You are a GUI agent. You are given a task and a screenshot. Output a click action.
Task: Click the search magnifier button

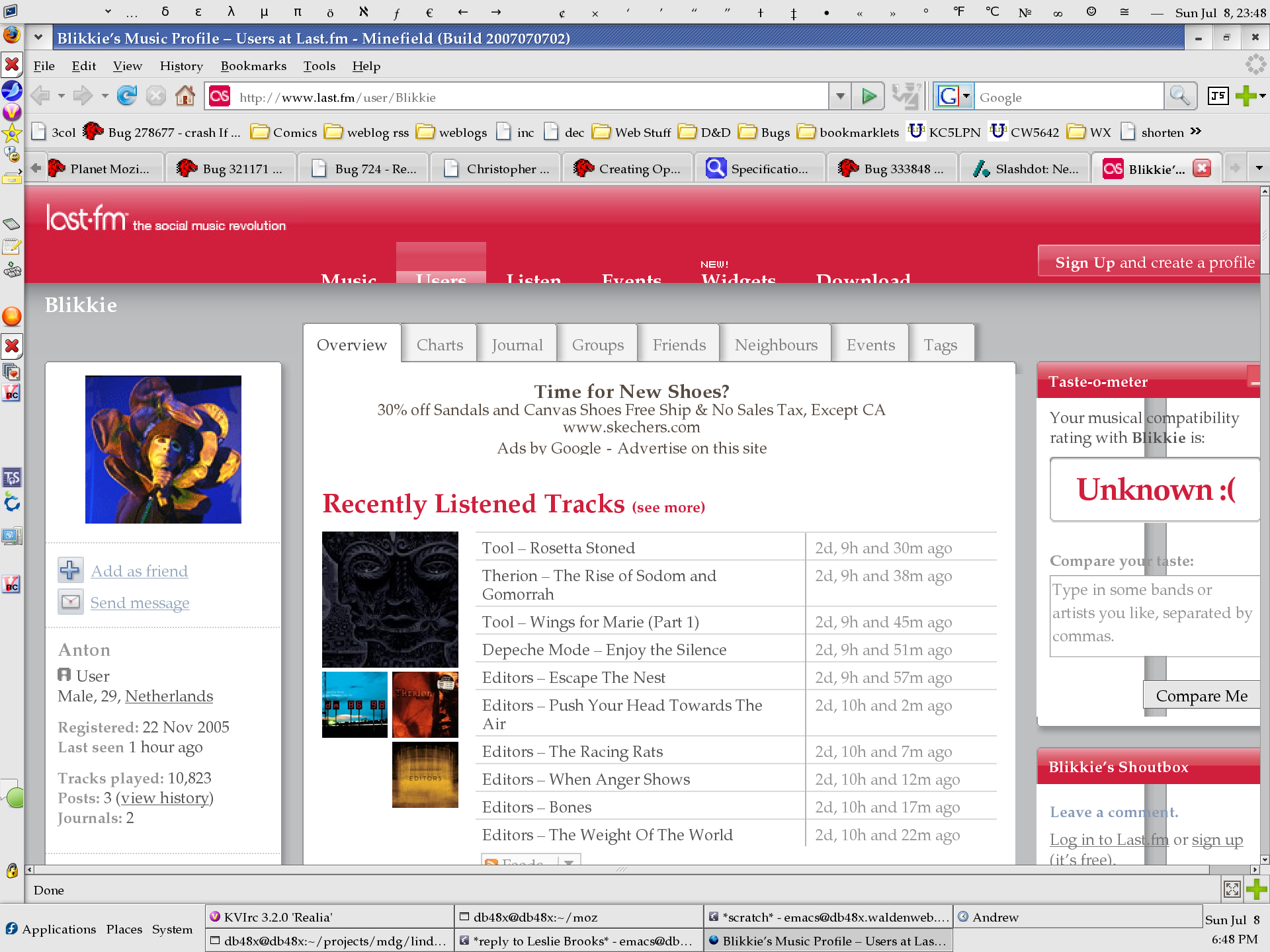coord(1179,97)
